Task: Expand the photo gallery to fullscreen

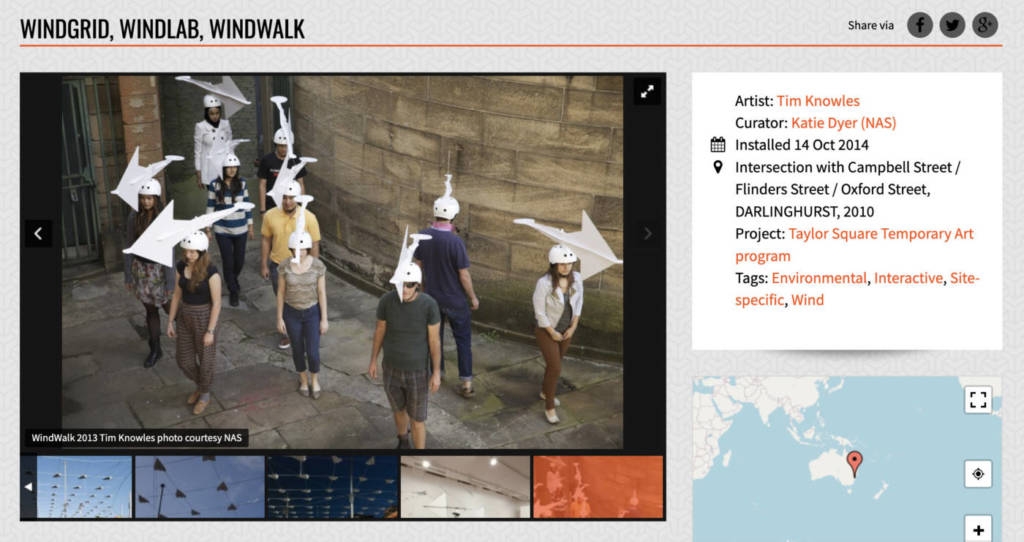Action: 647,91
